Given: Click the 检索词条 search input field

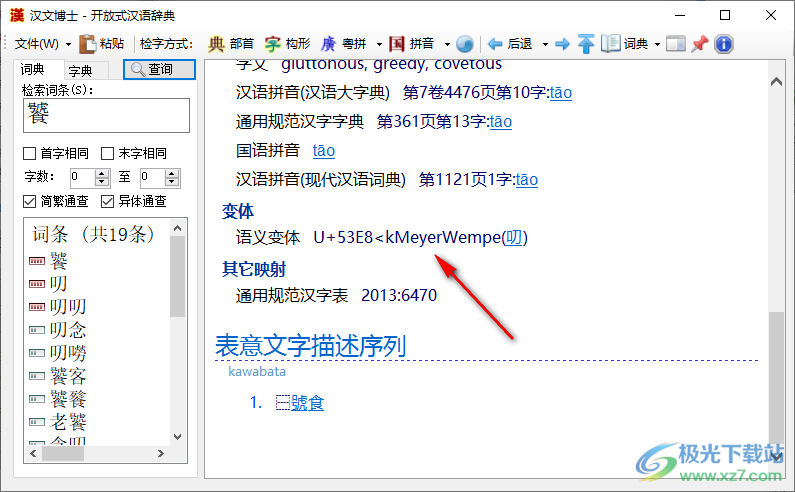Looking at the screenshot, I should point(106,116).
